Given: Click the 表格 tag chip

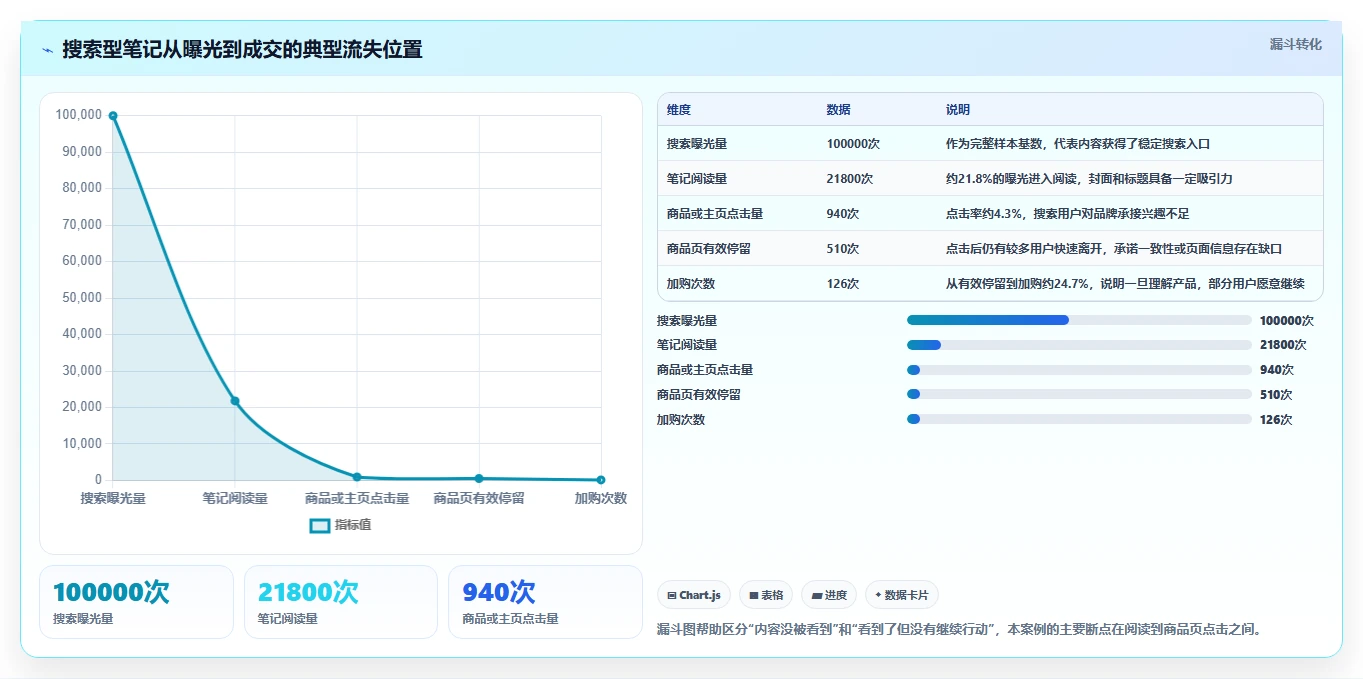Looking at the screenshot, I should click(x=766, y=595).
